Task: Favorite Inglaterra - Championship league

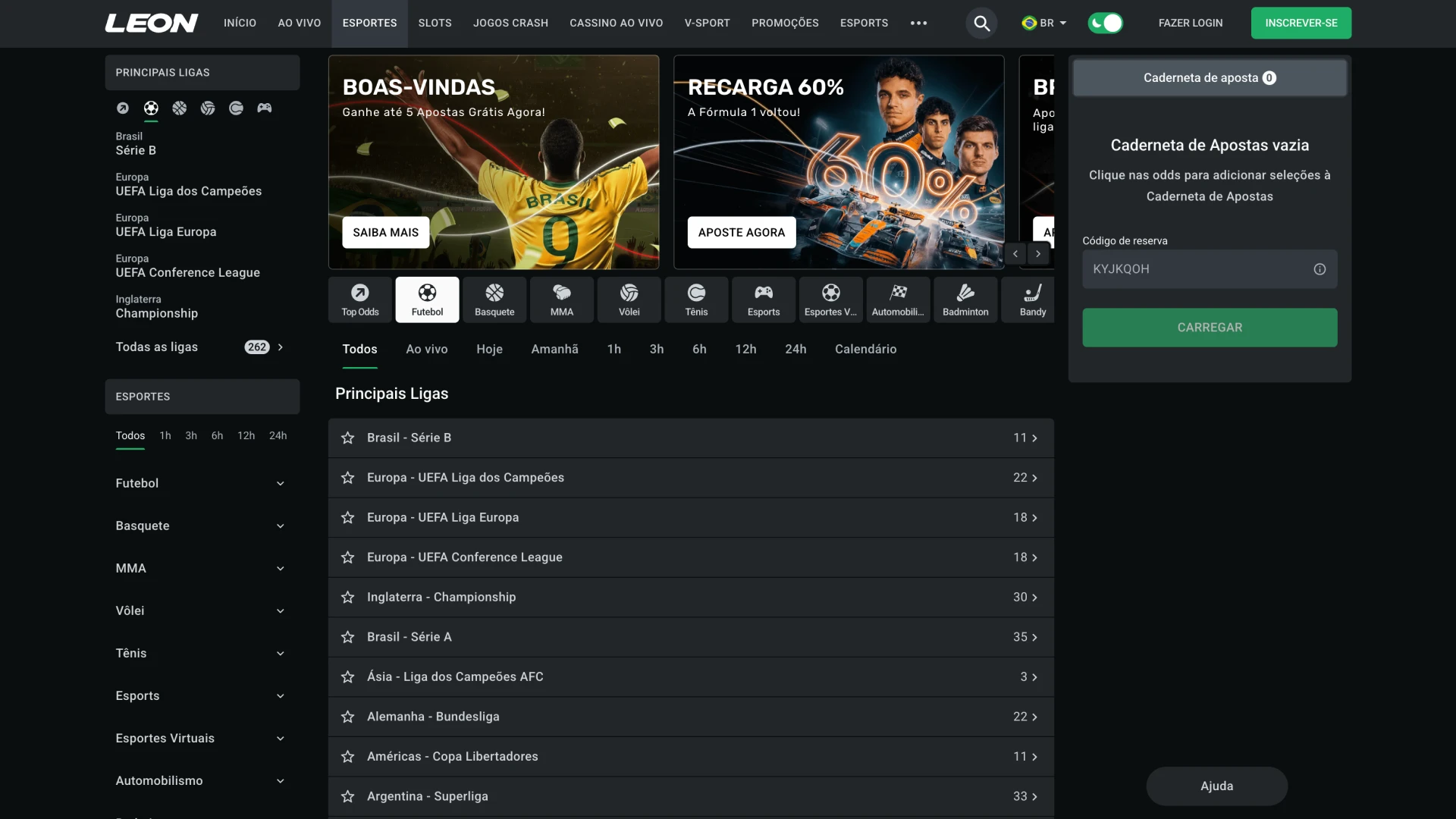Action: (x=348, y=598)
